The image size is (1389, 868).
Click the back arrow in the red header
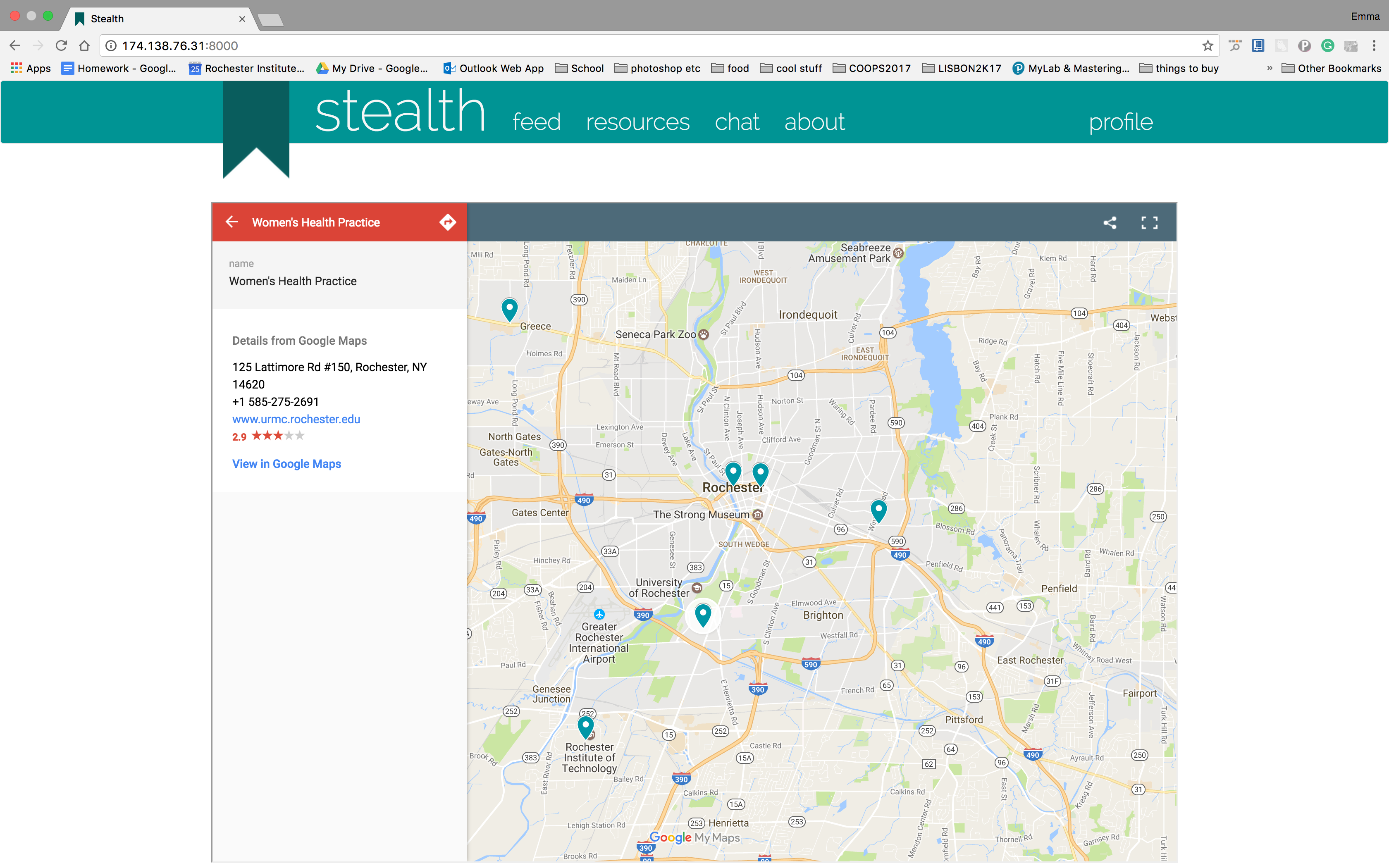coord(232,222)
